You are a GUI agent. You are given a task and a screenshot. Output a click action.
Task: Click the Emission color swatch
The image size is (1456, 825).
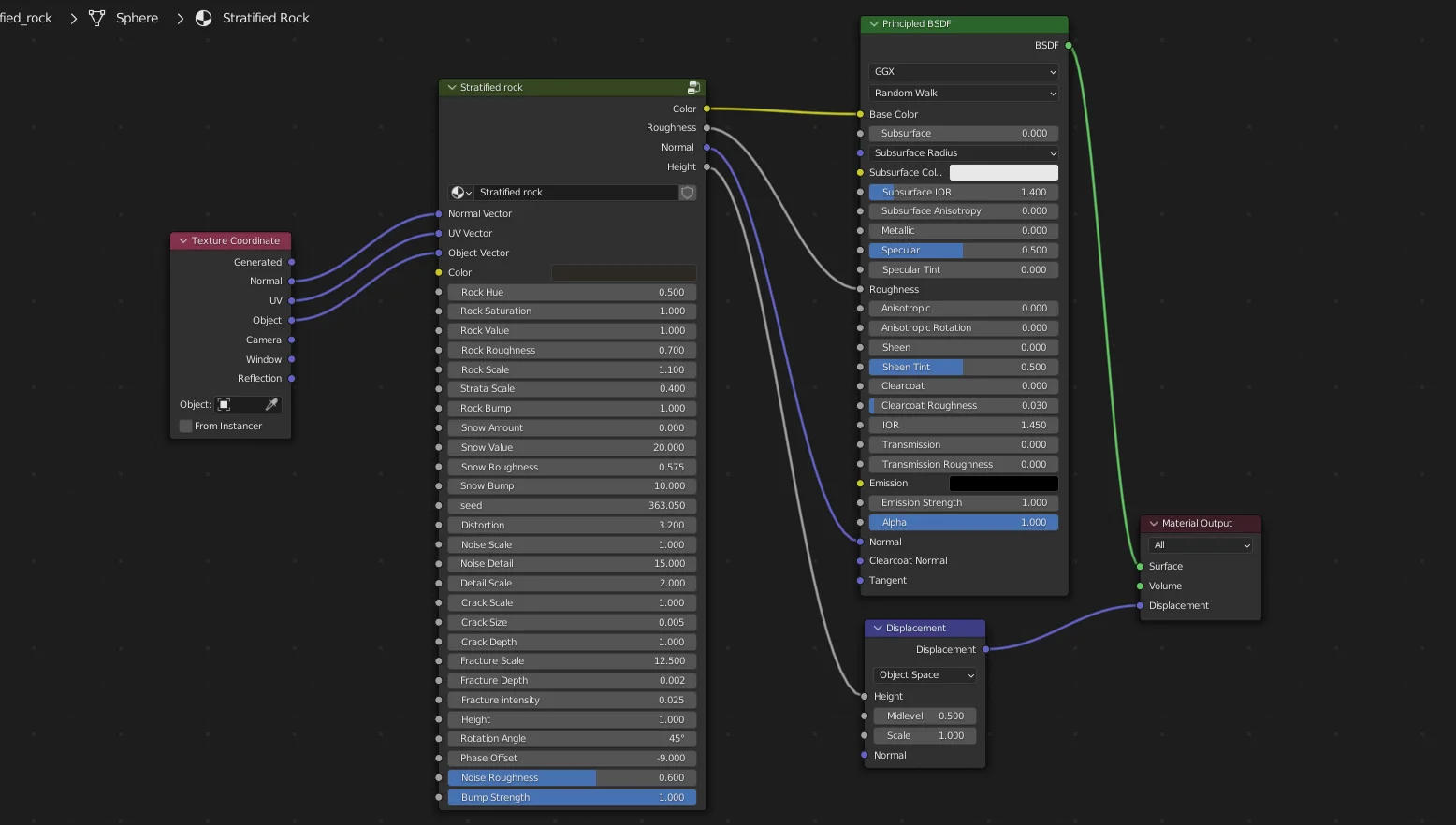point(1003,484)
